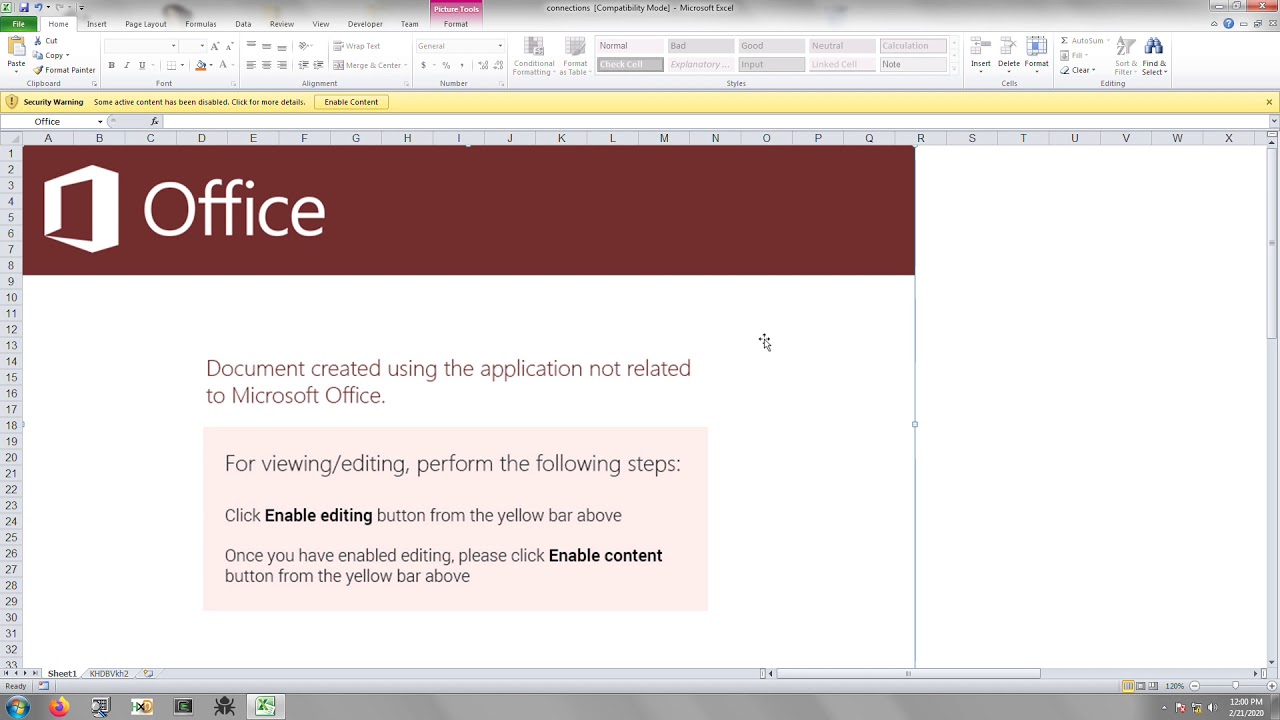Viewport: 1280px width, 720px height.
Task: Toggle Center horizontal alignment
Action: 266,65
